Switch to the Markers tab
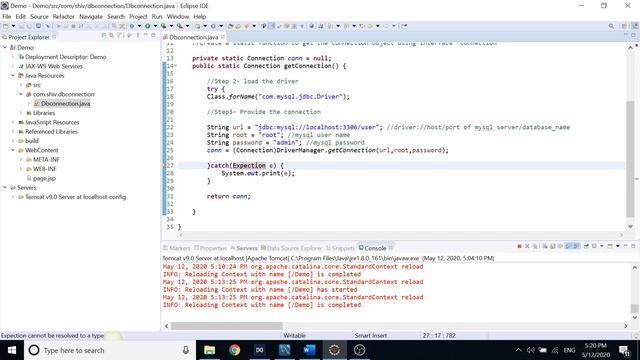The width and height of the screenshot is (640, 360). pyautogui.click(x=176, y=248)
